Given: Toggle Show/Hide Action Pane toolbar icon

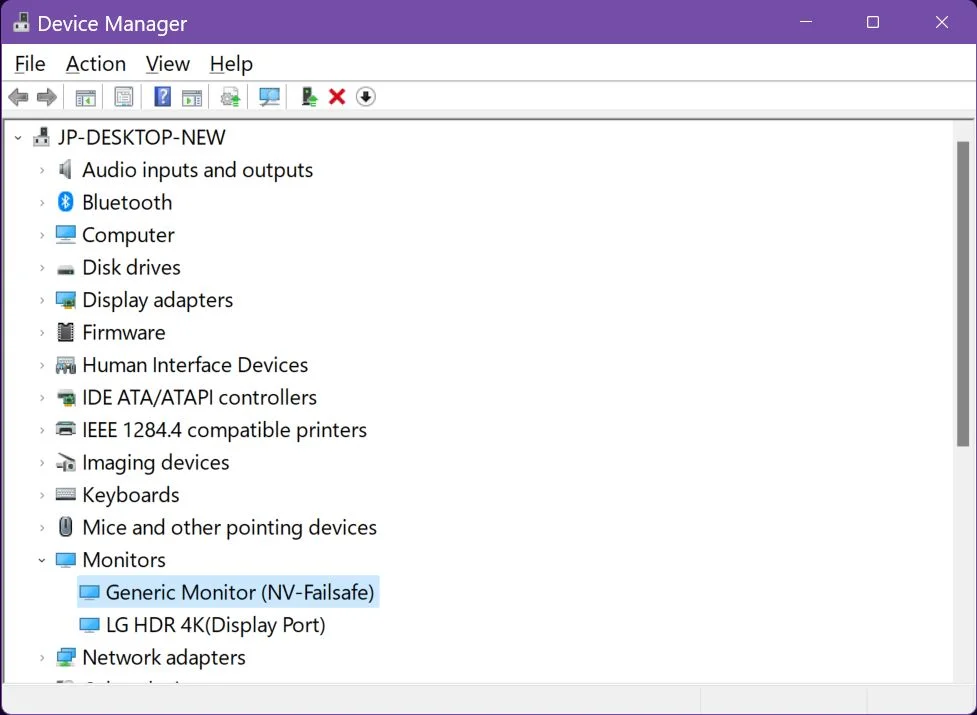Looking at the screenshot, I should (192, 97).
